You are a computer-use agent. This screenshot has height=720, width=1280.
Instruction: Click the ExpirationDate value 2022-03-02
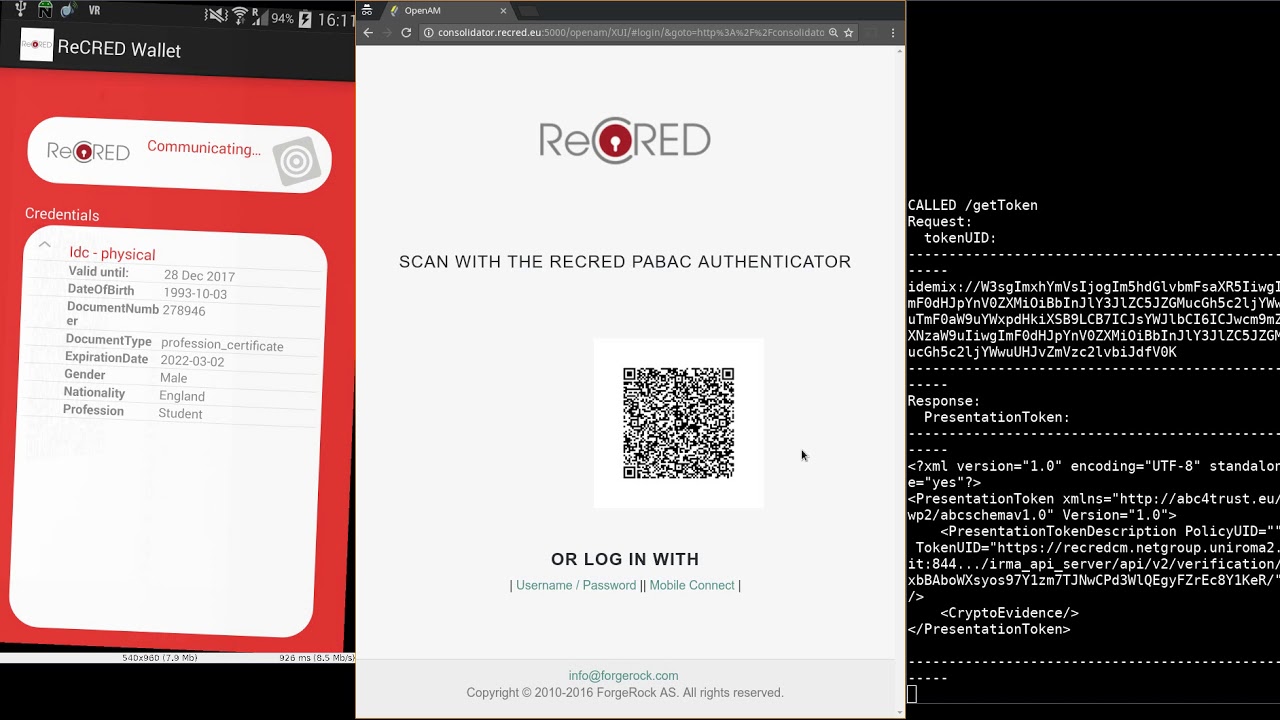[192, 361]
